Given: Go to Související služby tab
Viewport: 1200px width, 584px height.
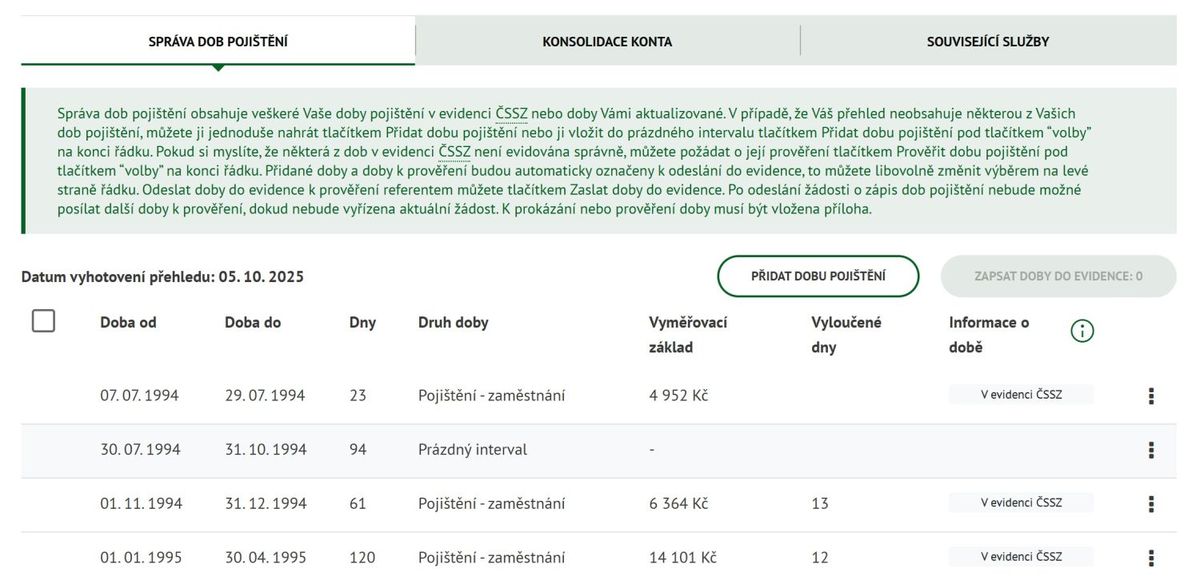Looking at the screenshot, I should [987, 42].
